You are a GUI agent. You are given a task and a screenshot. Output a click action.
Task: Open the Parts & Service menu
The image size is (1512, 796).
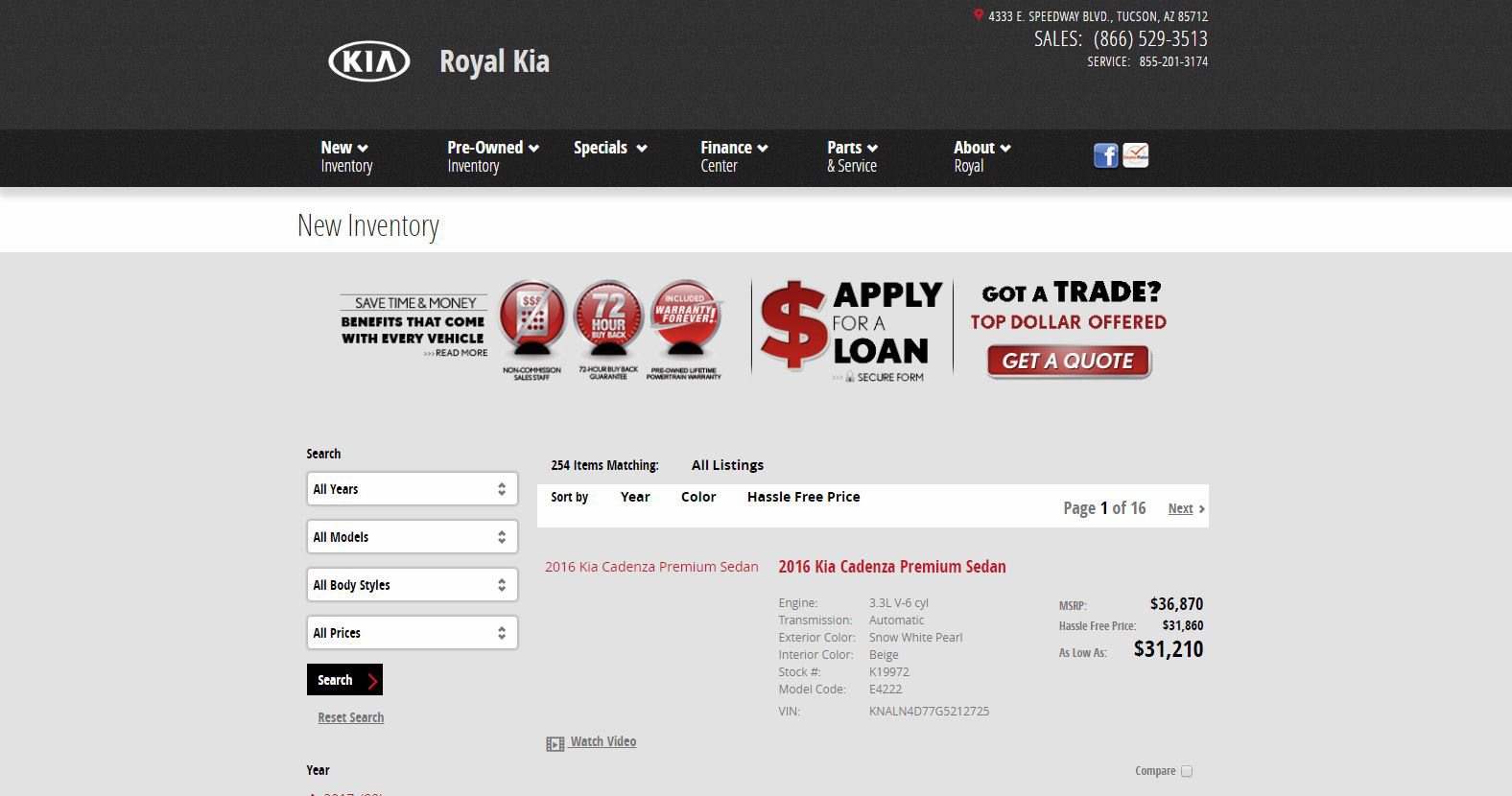tap(853, 156)
